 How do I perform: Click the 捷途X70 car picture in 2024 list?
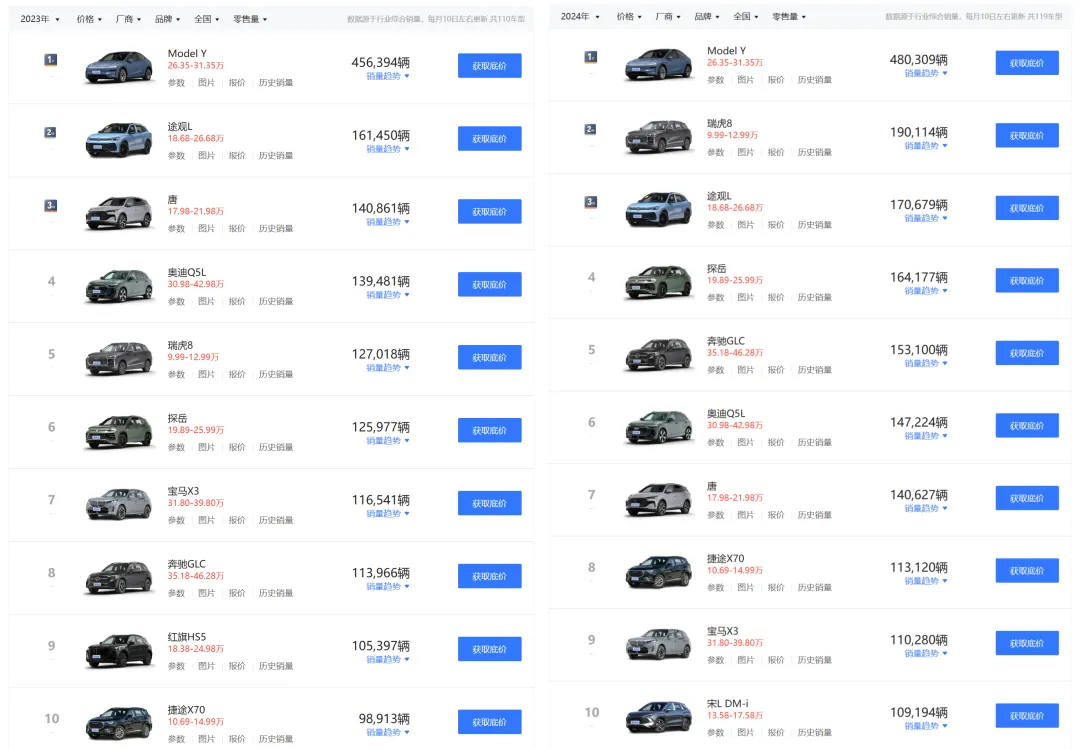tap(658, 572)
